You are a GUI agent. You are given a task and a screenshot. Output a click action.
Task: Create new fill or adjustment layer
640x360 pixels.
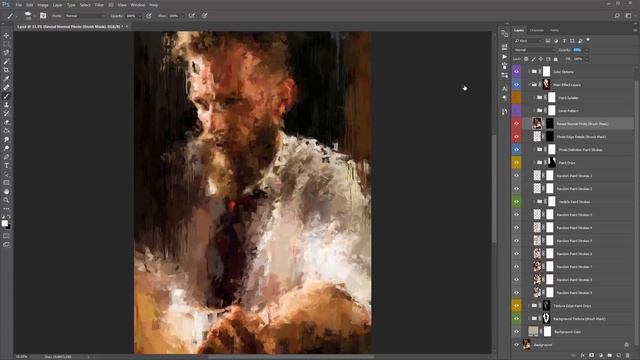click(x=600, y=356)
